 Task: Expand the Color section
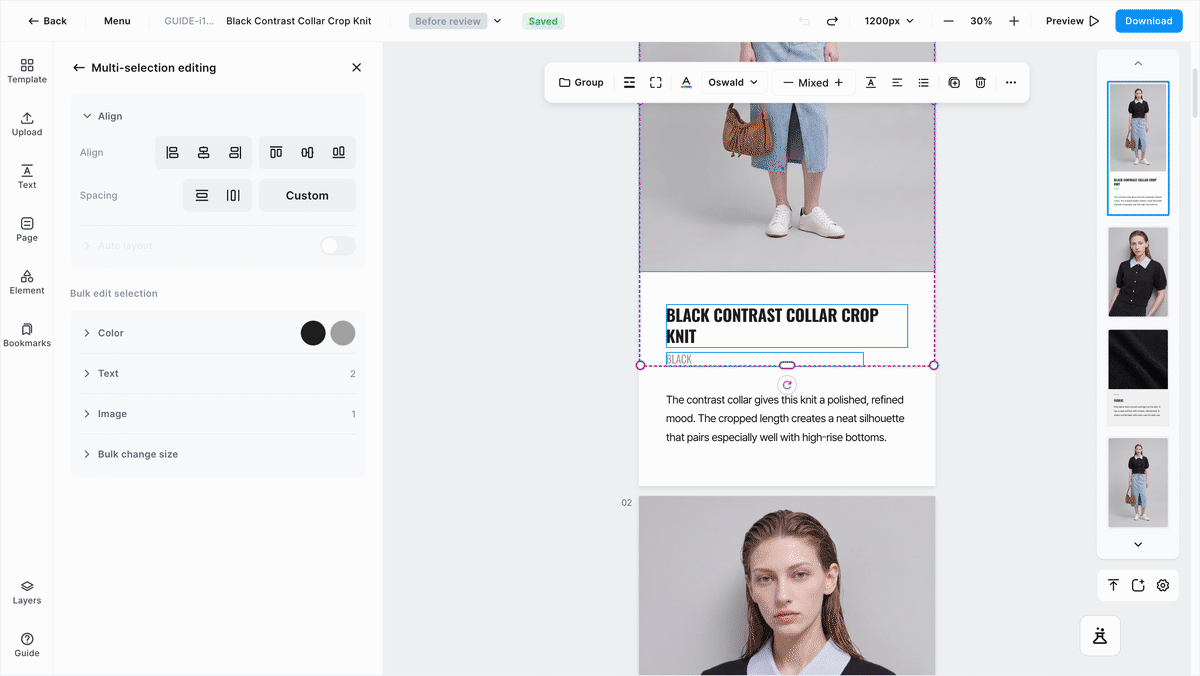point(218,333)
